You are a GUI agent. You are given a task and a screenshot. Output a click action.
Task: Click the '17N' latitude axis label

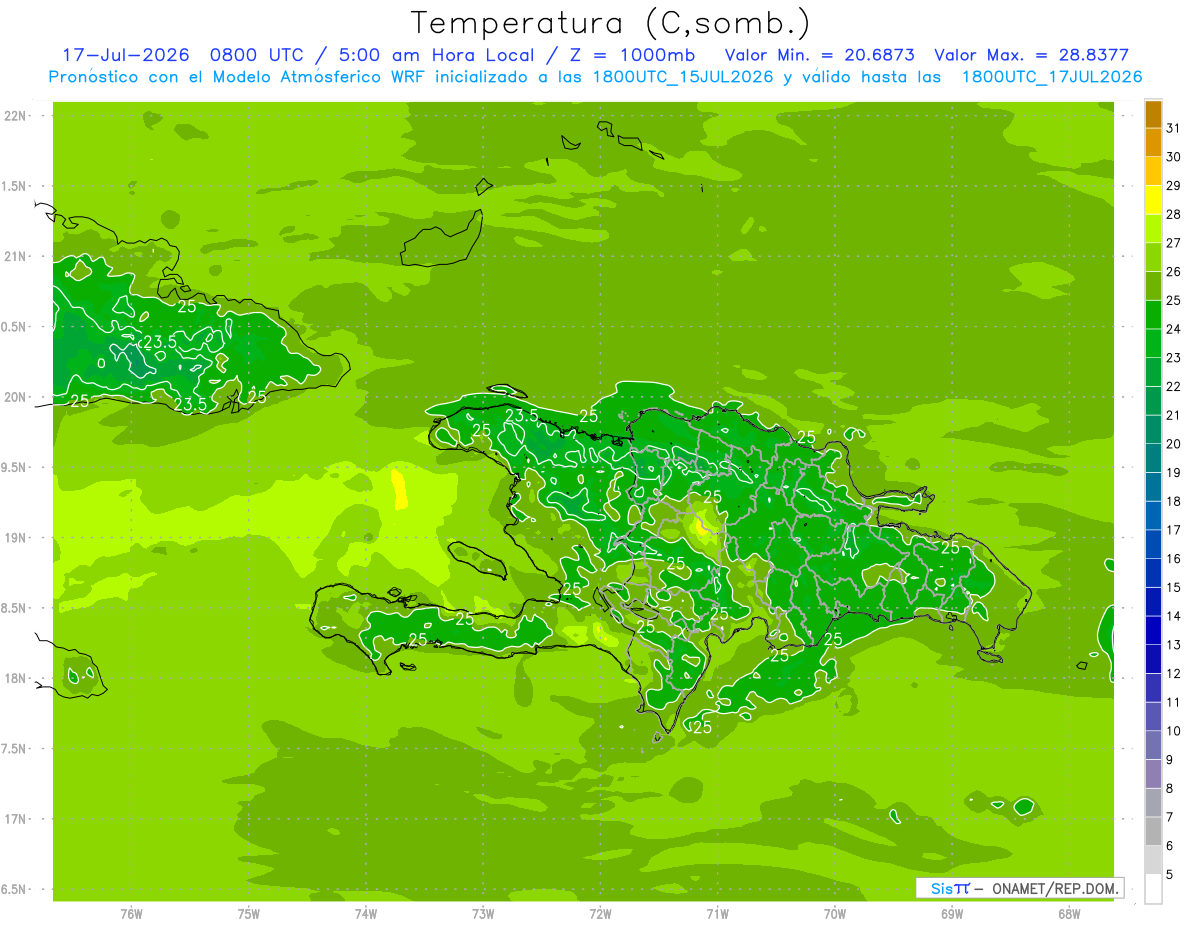click(x=14, y=819)
